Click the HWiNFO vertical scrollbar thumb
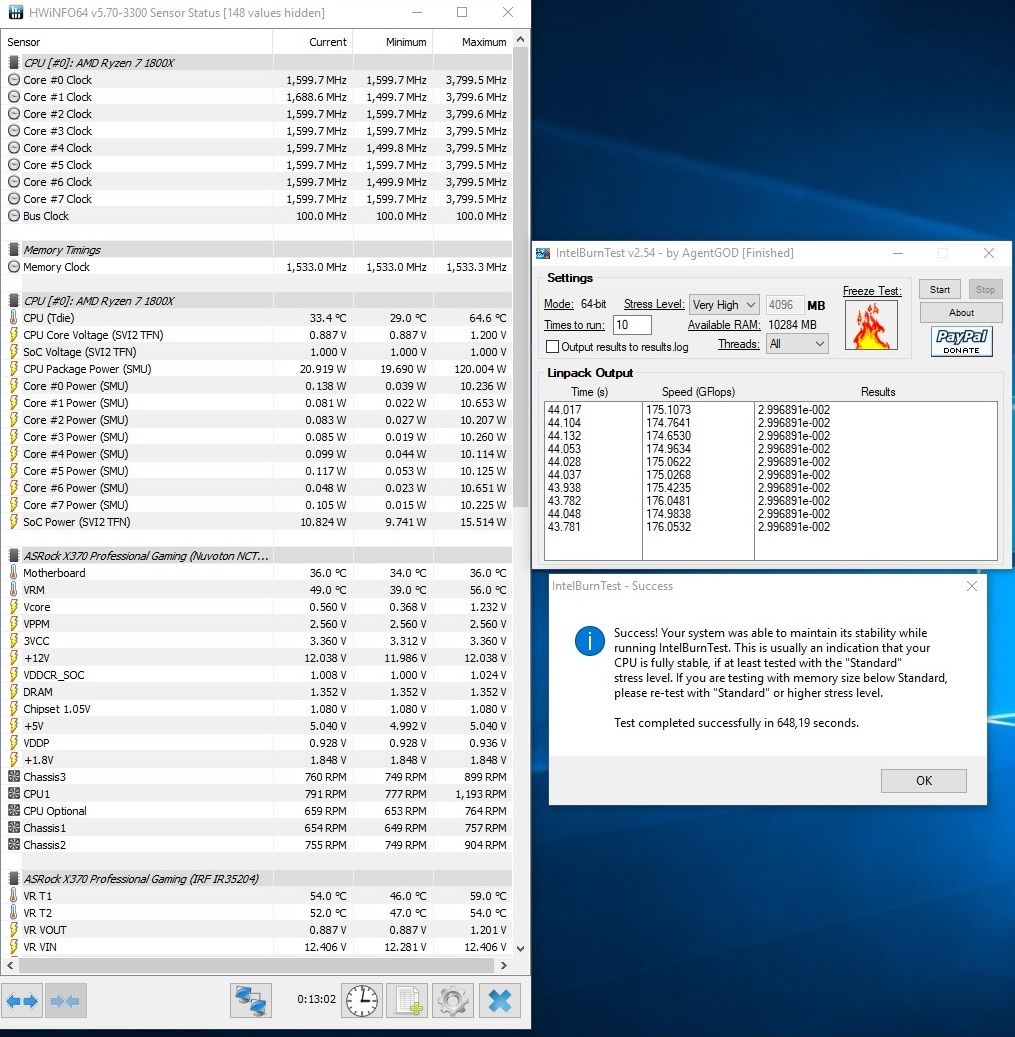The image size is (1015, 1037). point(520,278)
